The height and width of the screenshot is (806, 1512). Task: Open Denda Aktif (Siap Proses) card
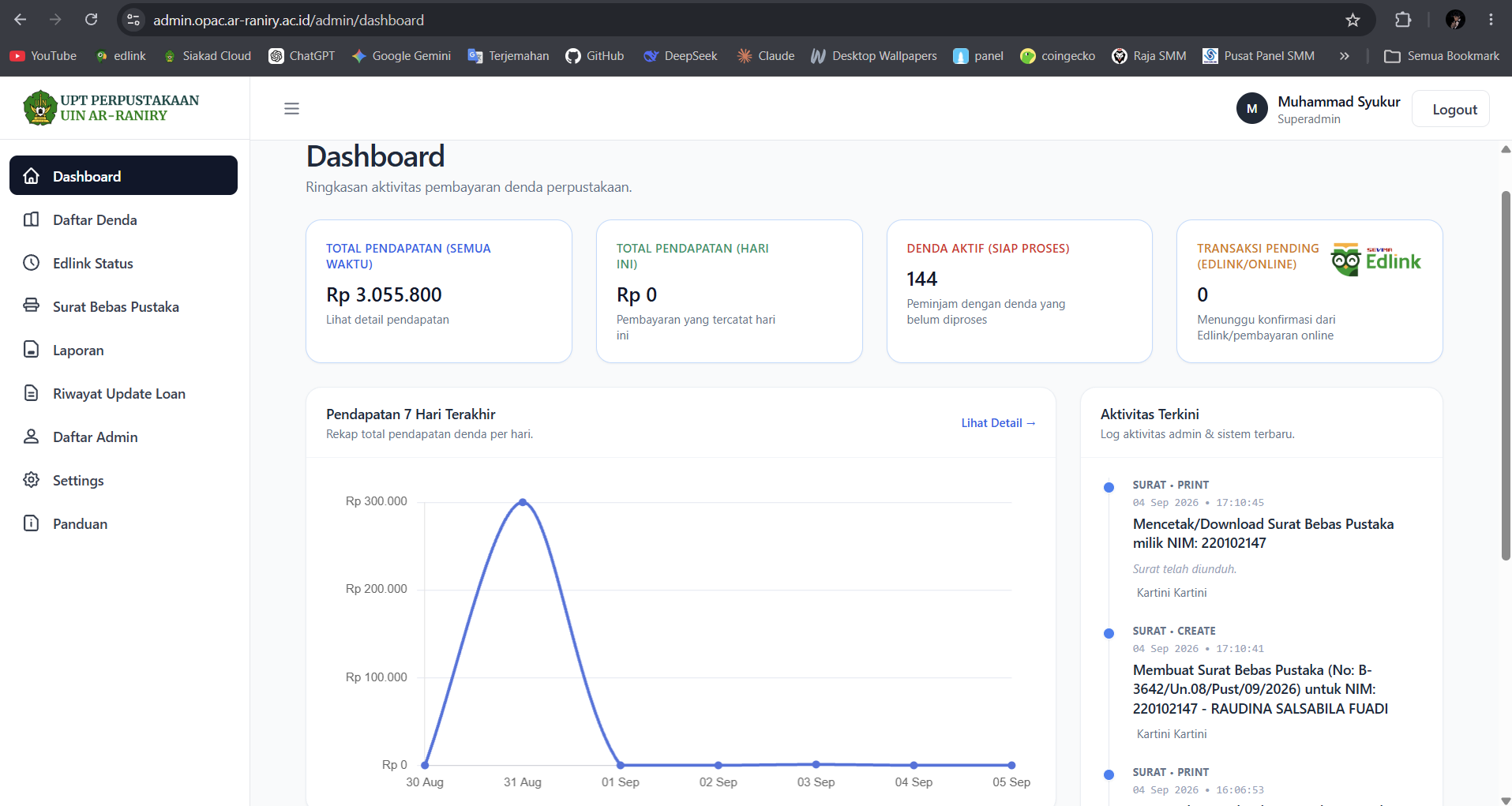point(1019,291)
